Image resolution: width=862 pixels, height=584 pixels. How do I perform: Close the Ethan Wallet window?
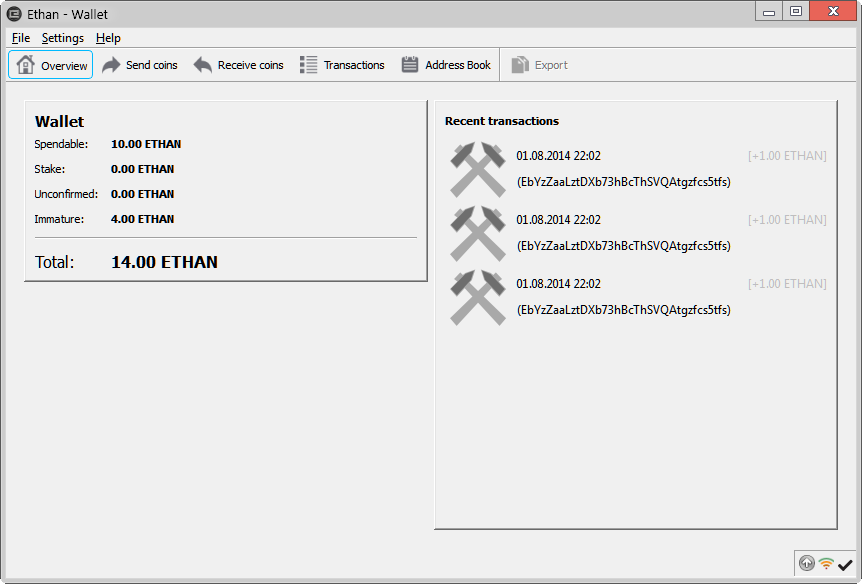point(833,12)
